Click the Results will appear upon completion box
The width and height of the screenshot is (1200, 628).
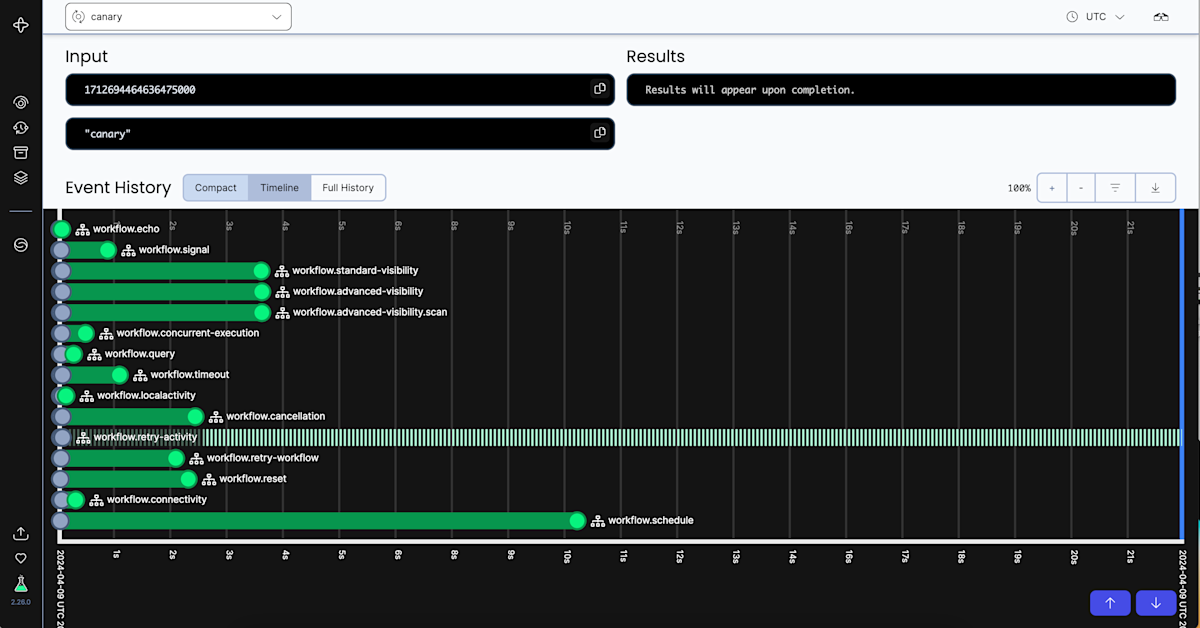pyautogui.click(x=901, y=89)
